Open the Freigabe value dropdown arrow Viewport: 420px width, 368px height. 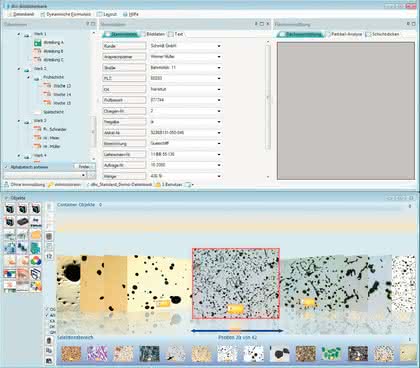click(x=219, y=122)
